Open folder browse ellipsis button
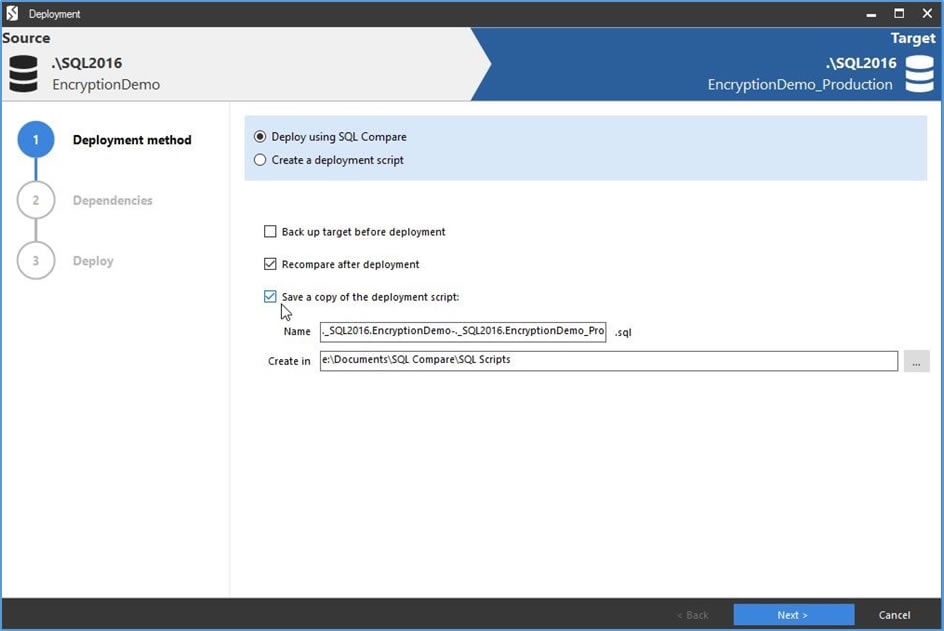Image resolution: width=944 pixels, height=631 pixels. pos(916,361)
